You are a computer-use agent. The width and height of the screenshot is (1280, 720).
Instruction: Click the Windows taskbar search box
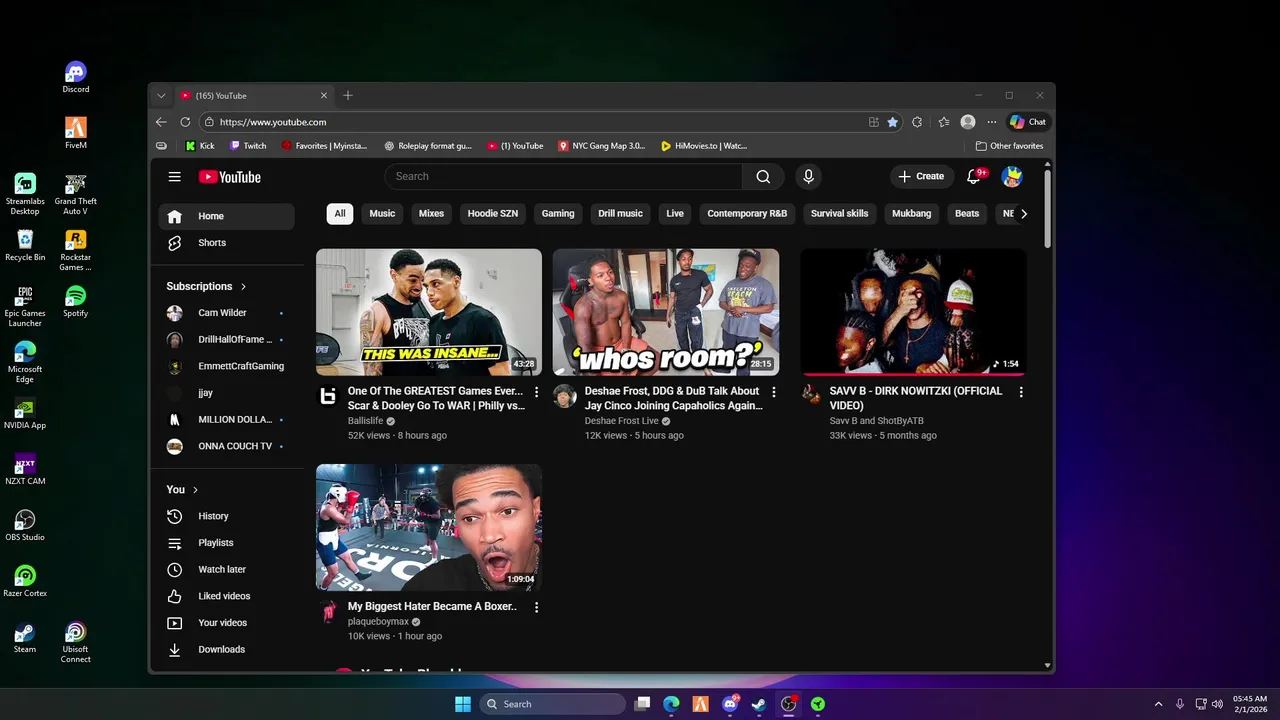(x=552, y=704)
